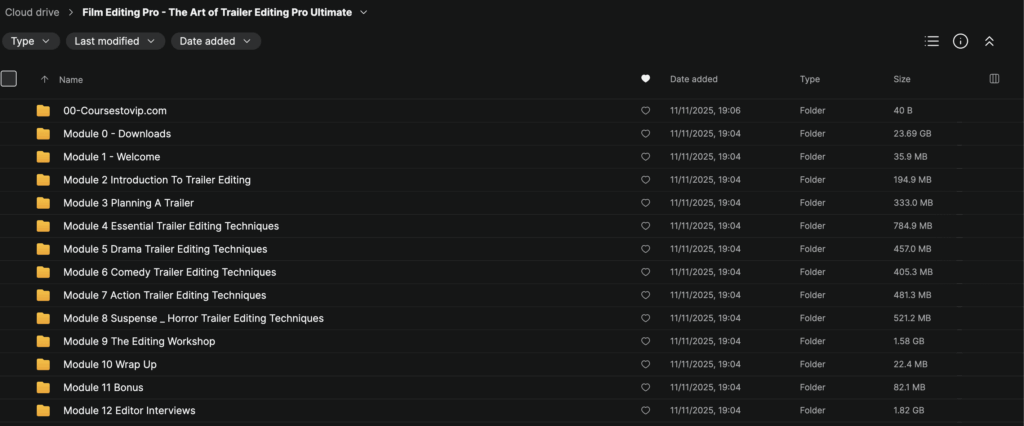Expand the Last modified filter dropdown
This screenshot has height=426, width=1024.
tap(115, 41)
